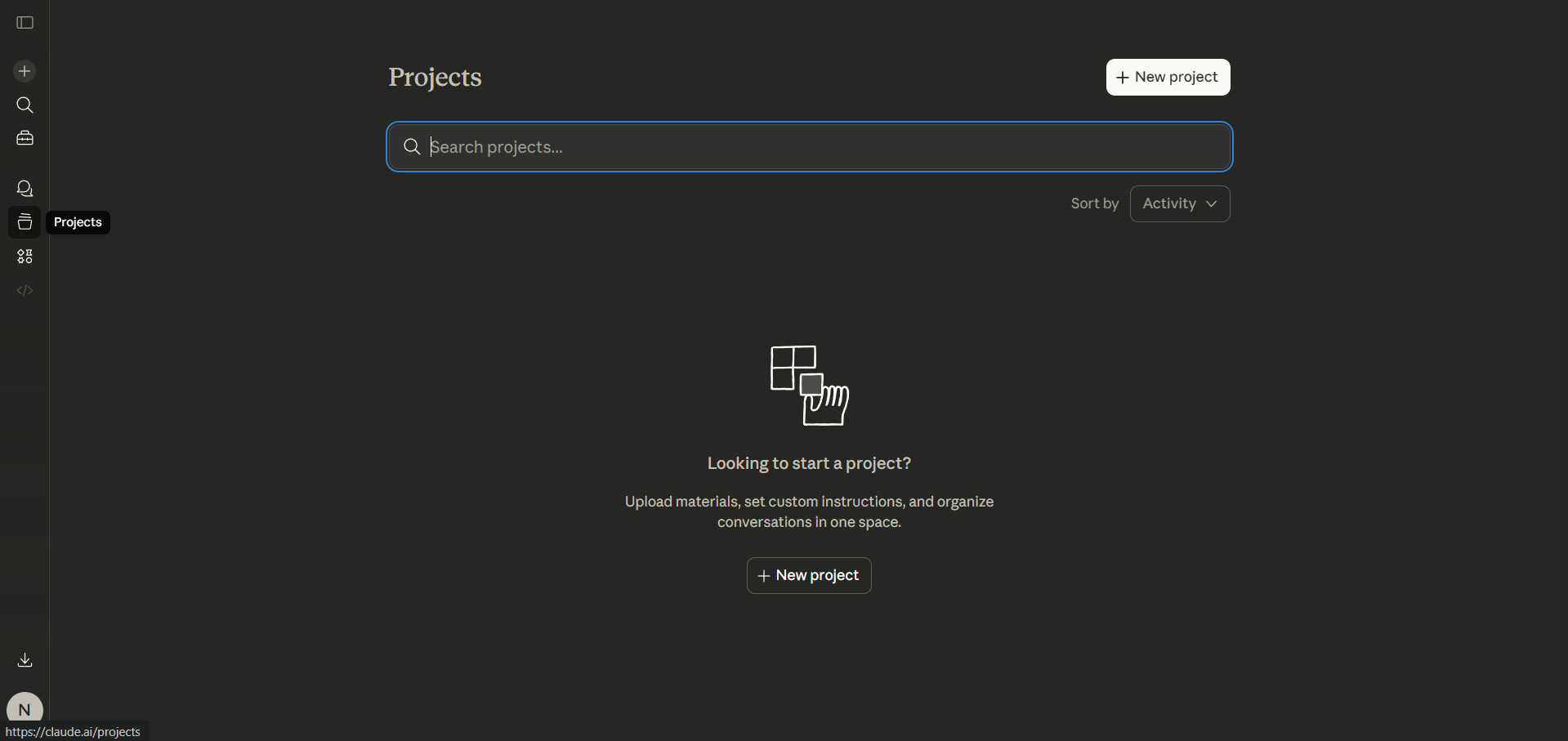Open the account menu via the N avatar
The width and height of the screenshot is (1568, 741).
click(24, 708)
